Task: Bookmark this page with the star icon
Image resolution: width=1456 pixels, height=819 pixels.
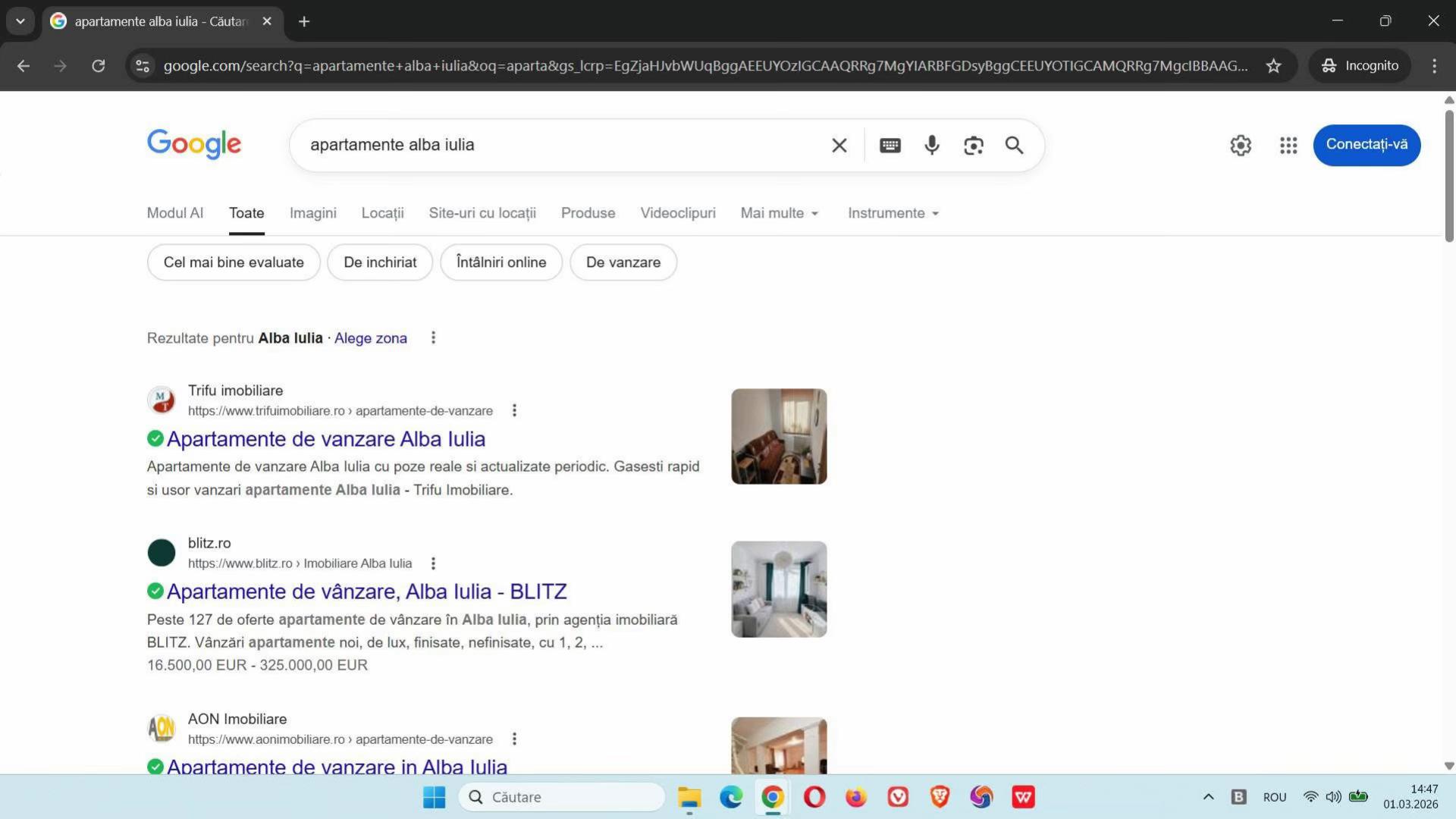Action: click(x=1274, y=66)
